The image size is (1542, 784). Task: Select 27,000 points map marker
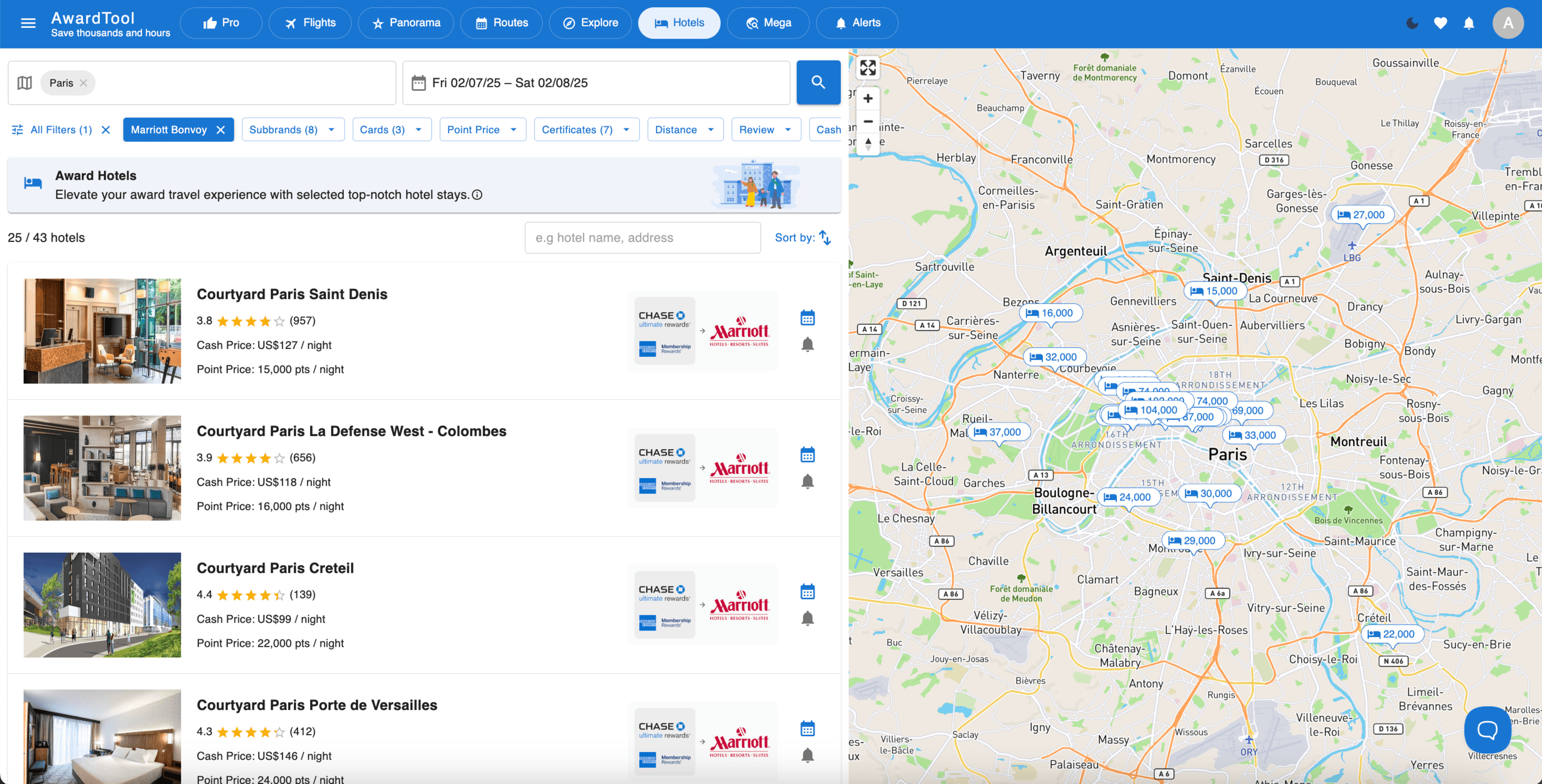click(x=1362, y=215)
